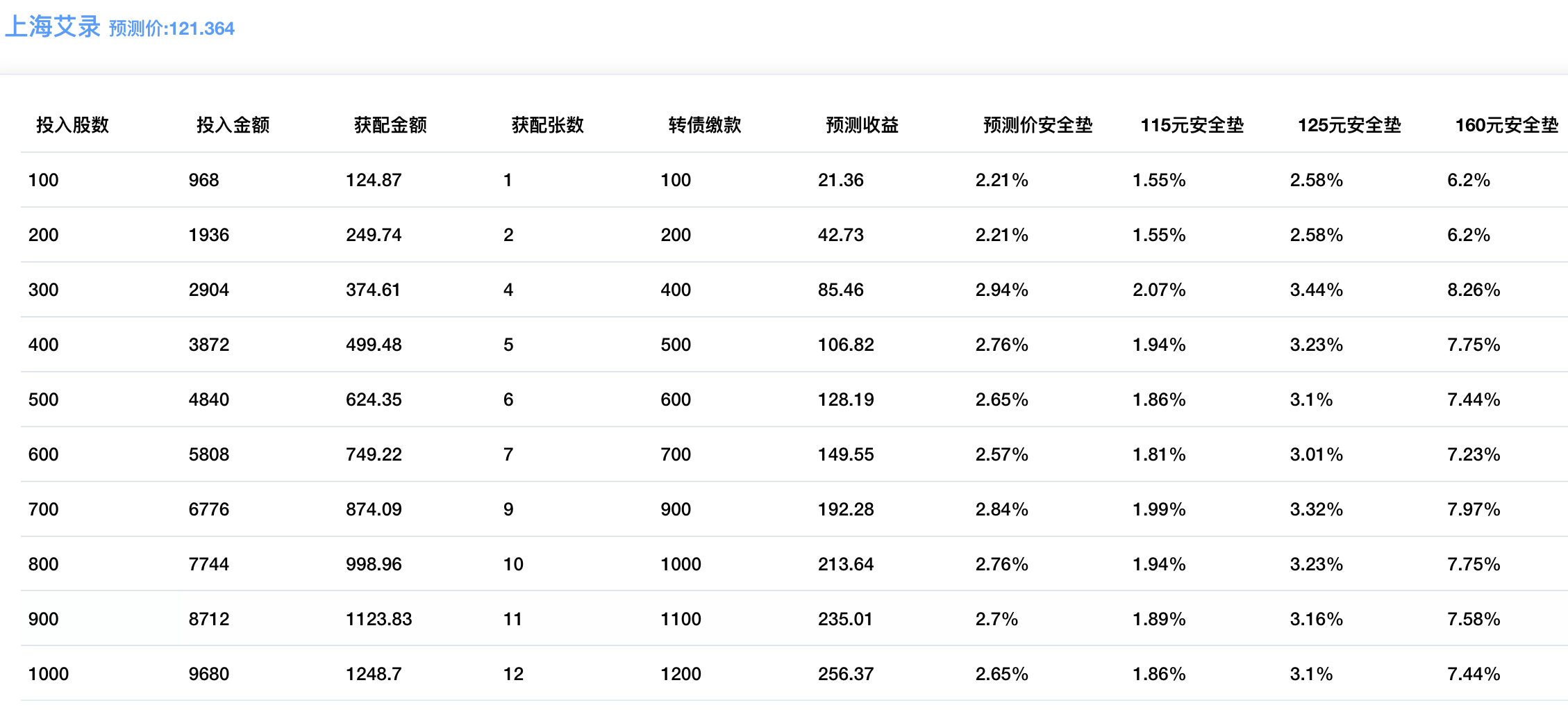Click the 160元安全垫 column header
The width and height of the screenshot is (1568, 710).
(x=1506, y=125)
